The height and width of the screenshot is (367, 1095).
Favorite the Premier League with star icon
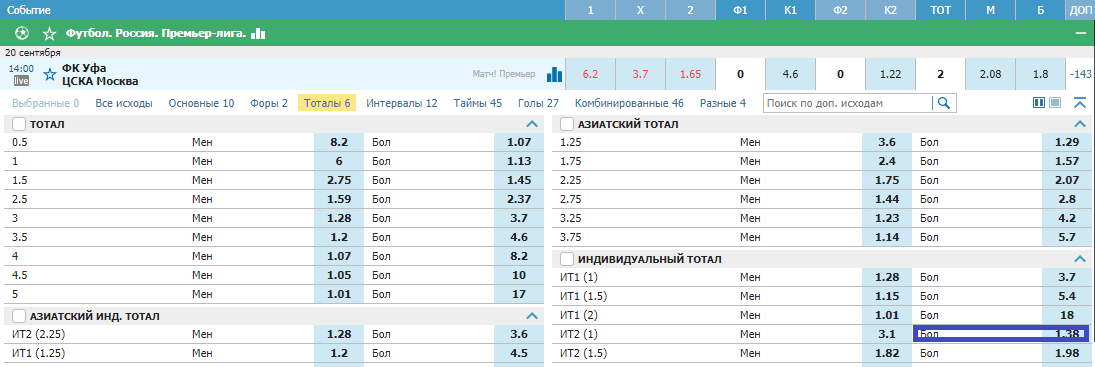[49, 33]
